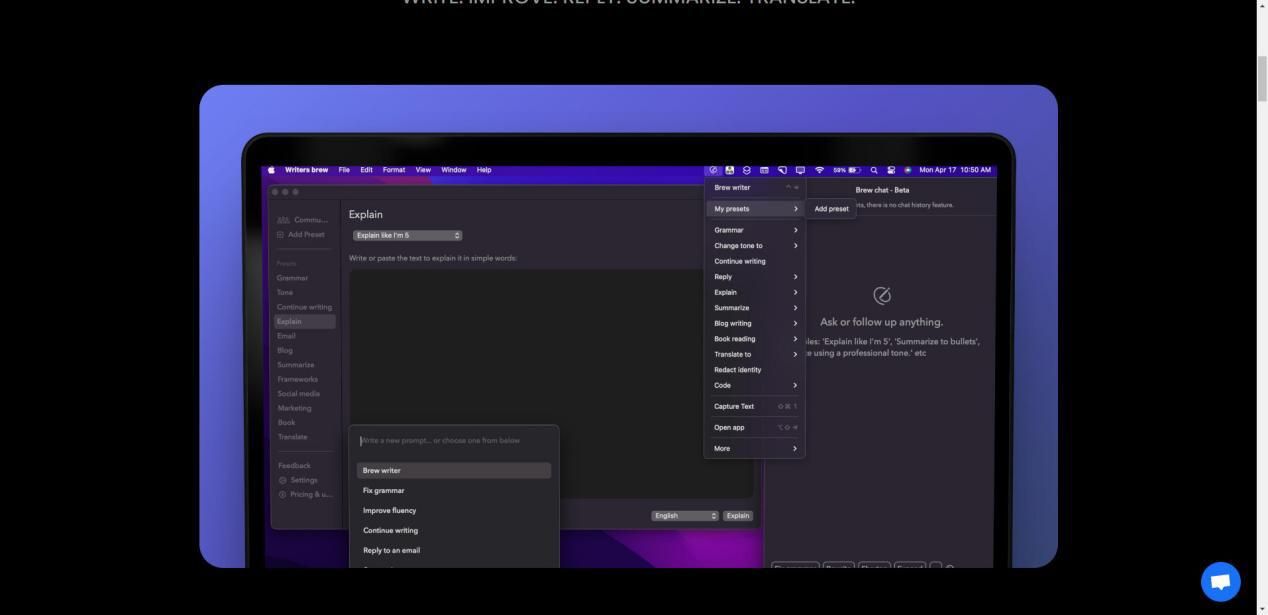The image size is (1268, 615).
Task: Open Settings in the sidebar
Action: pos(303,480)
